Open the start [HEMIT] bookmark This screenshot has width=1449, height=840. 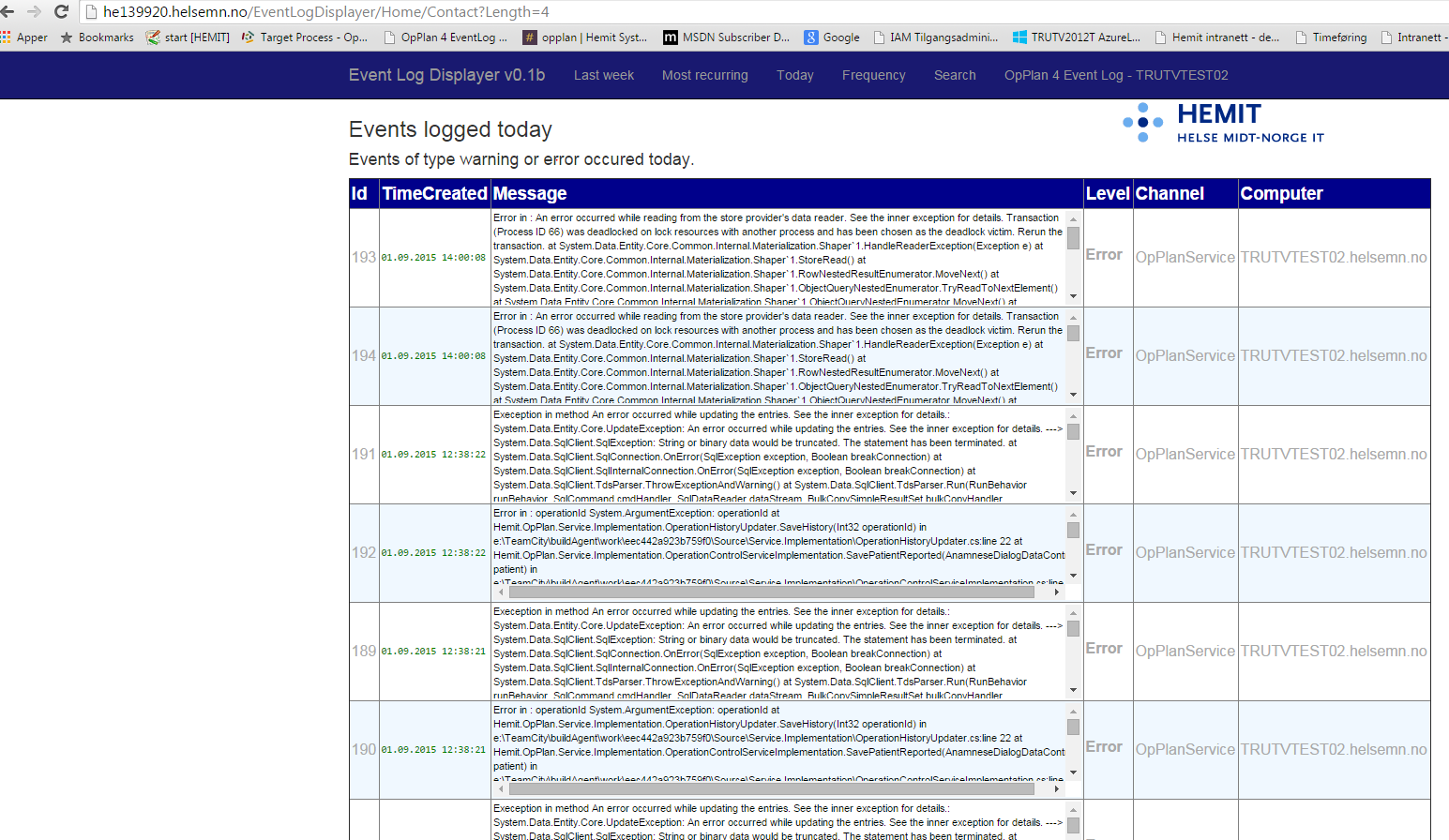coord(189,37)
